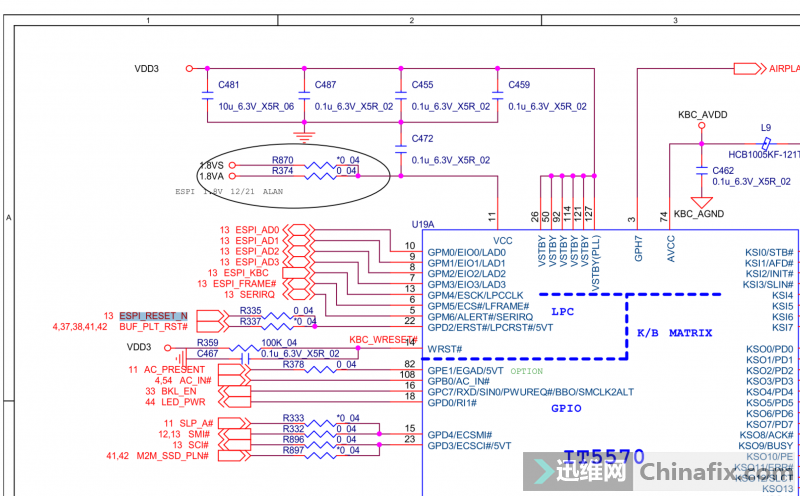Screen dimensions: 800x496
Task: Click the 100K_04 resistor value
Action: 279,343
